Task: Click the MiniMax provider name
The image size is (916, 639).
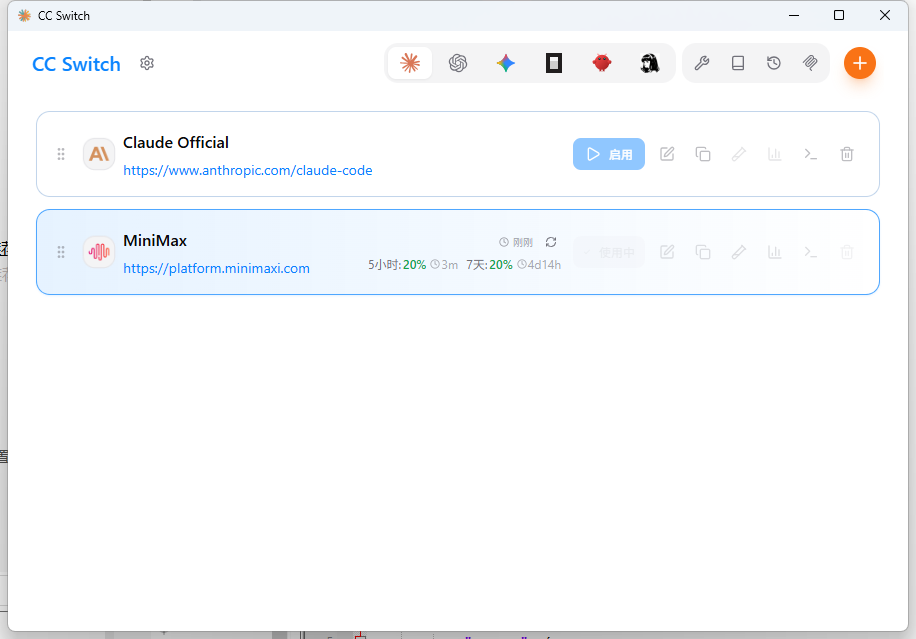Action: 155,241
